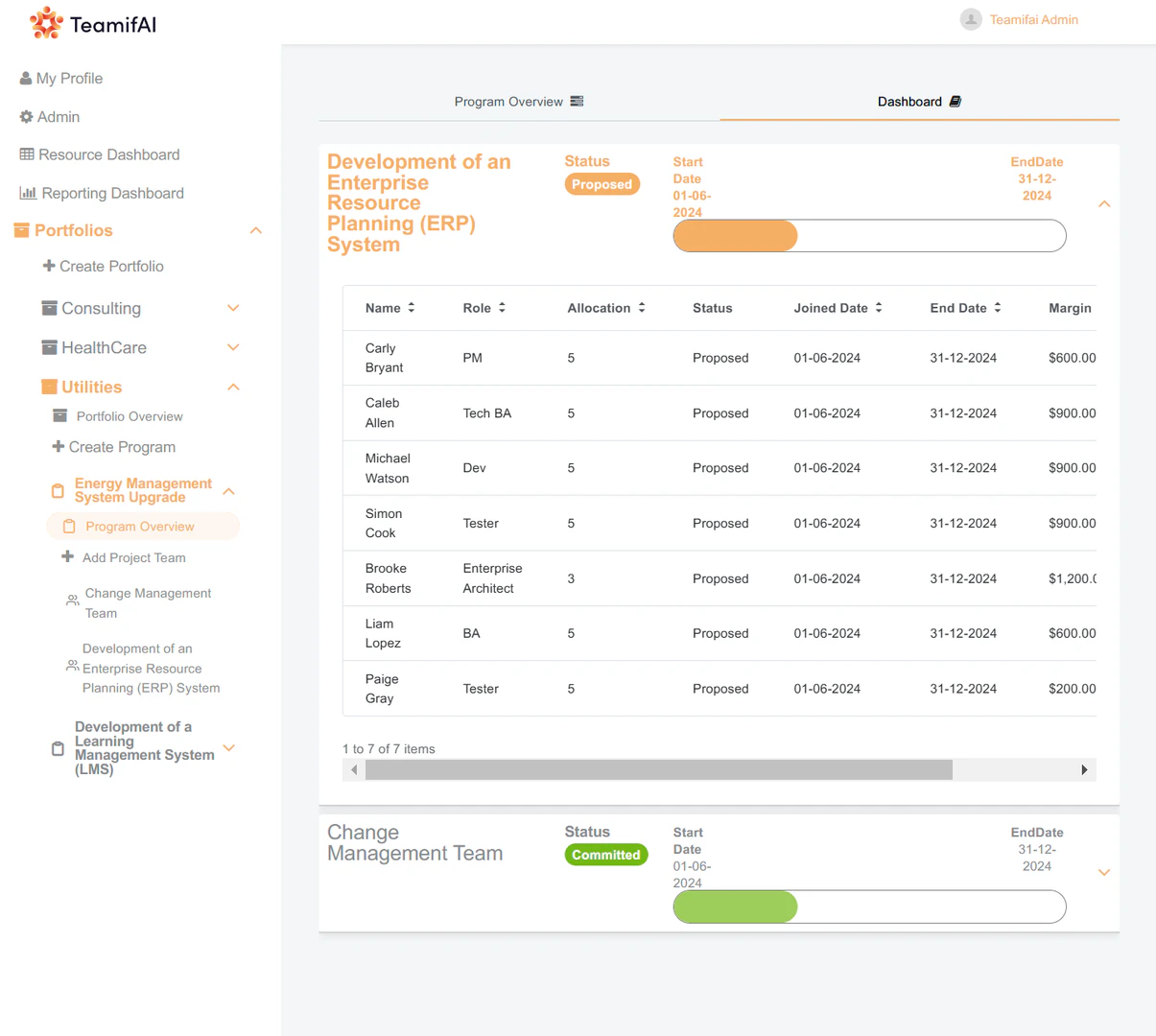Toggle sorting on the Allocation column

pos(642,308)
